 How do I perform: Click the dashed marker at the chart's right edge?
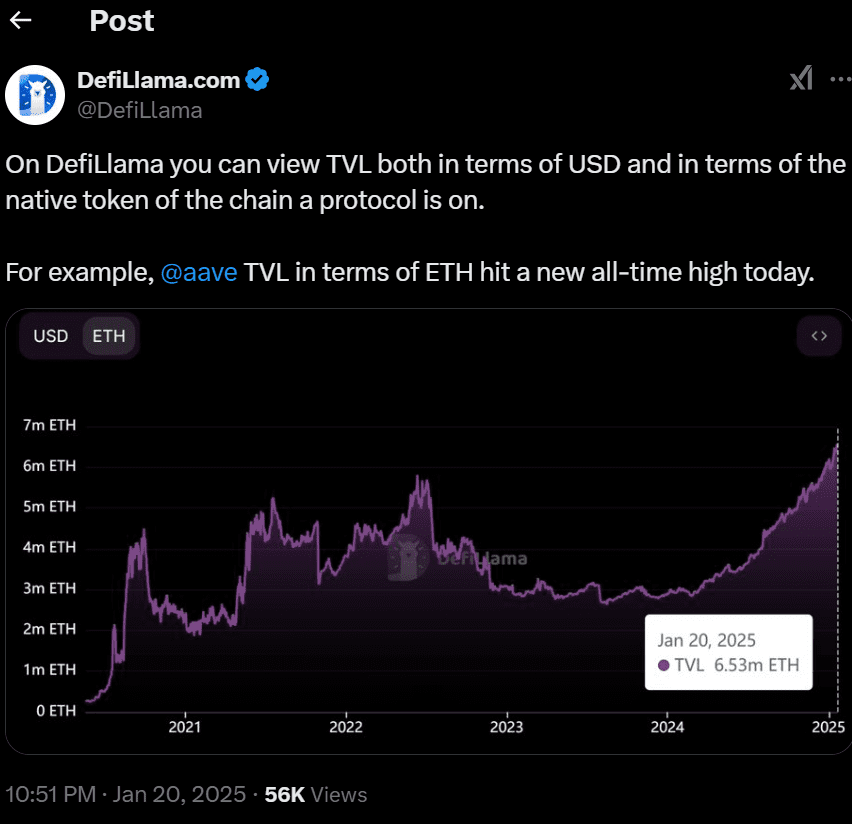point(837,570)
